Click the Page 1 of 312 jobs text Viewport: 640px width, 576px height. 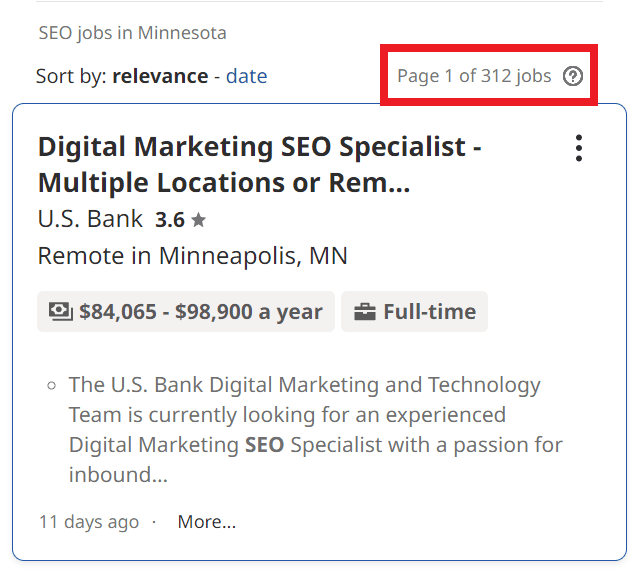point(474,76)
